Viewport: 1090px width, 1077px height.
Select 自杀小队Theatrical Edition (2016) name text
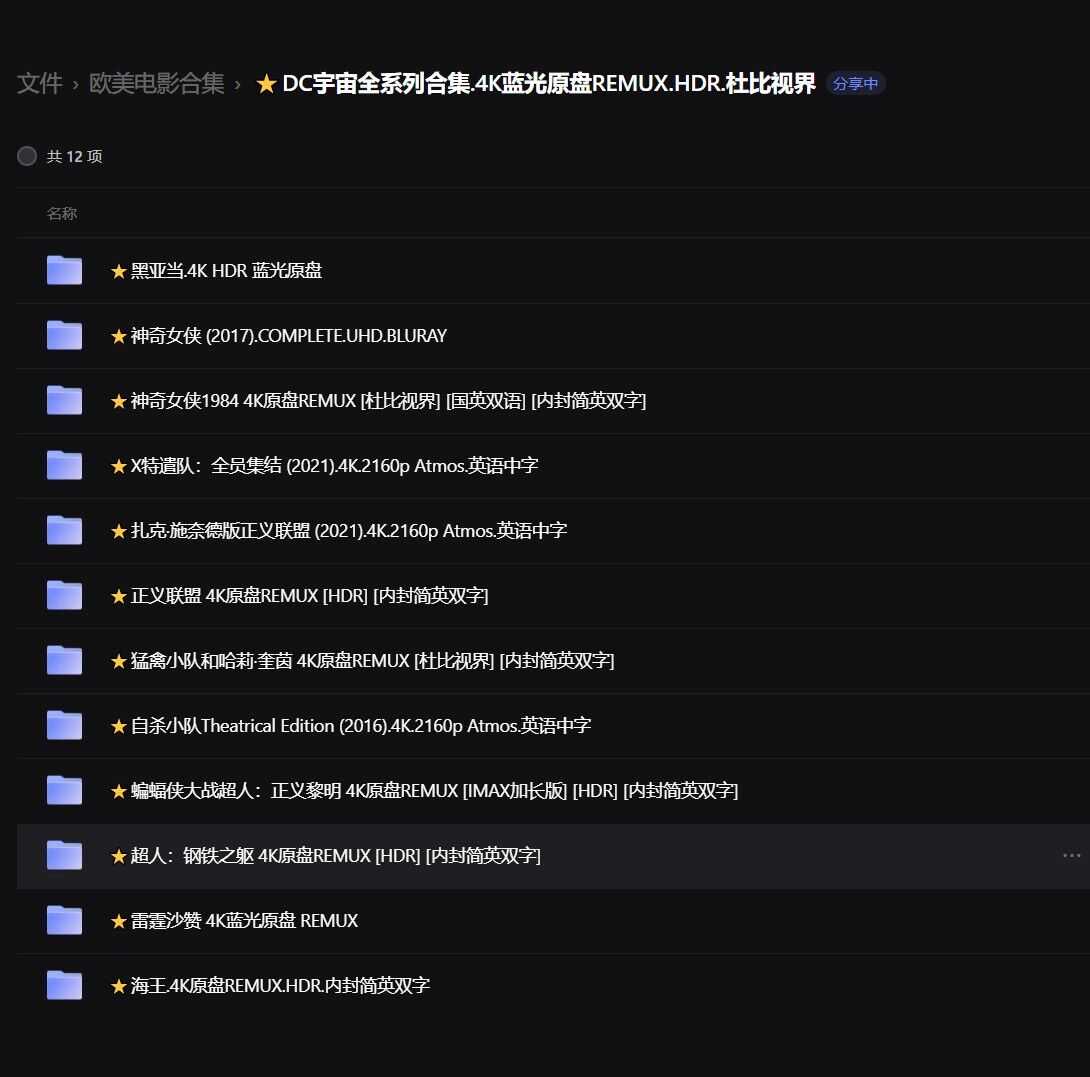(361, 726)
